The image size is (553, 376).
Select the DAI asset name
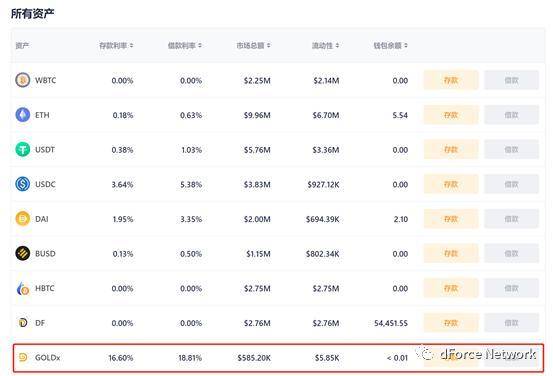[42, 219]
